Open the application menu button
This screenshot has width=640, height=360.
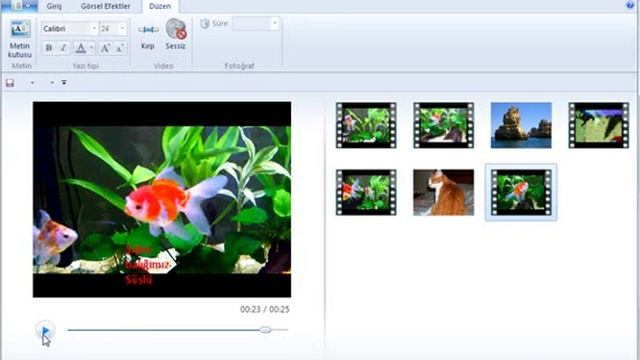[19, 5]
